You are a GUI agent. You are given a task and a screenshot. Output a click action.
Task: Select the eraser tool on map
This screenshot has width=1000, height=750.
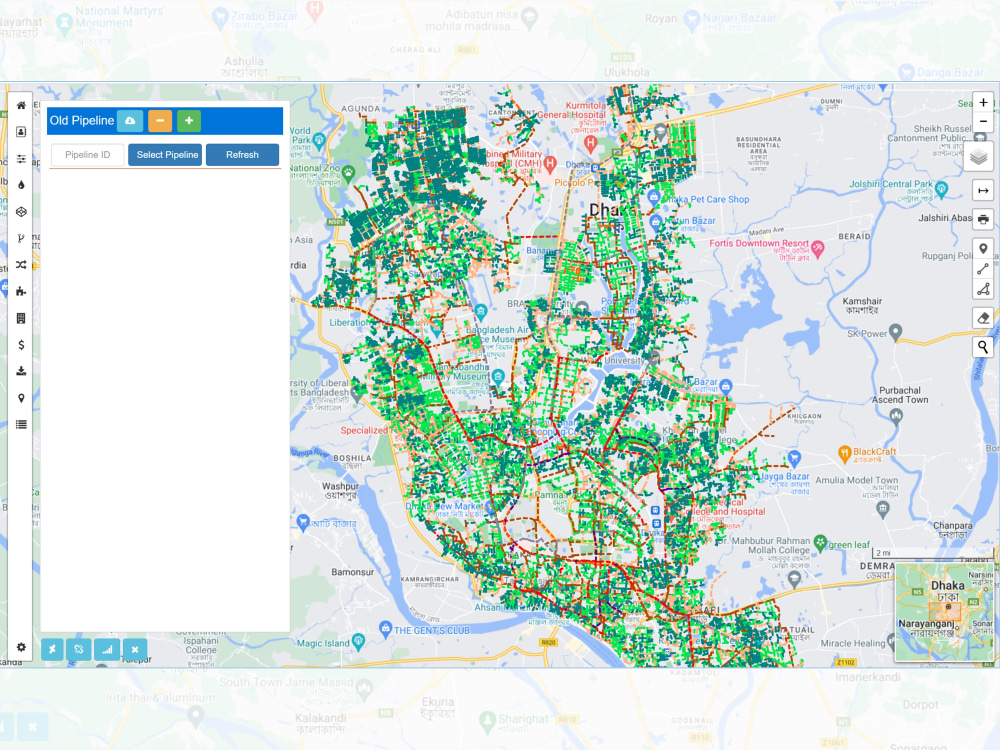983,318
